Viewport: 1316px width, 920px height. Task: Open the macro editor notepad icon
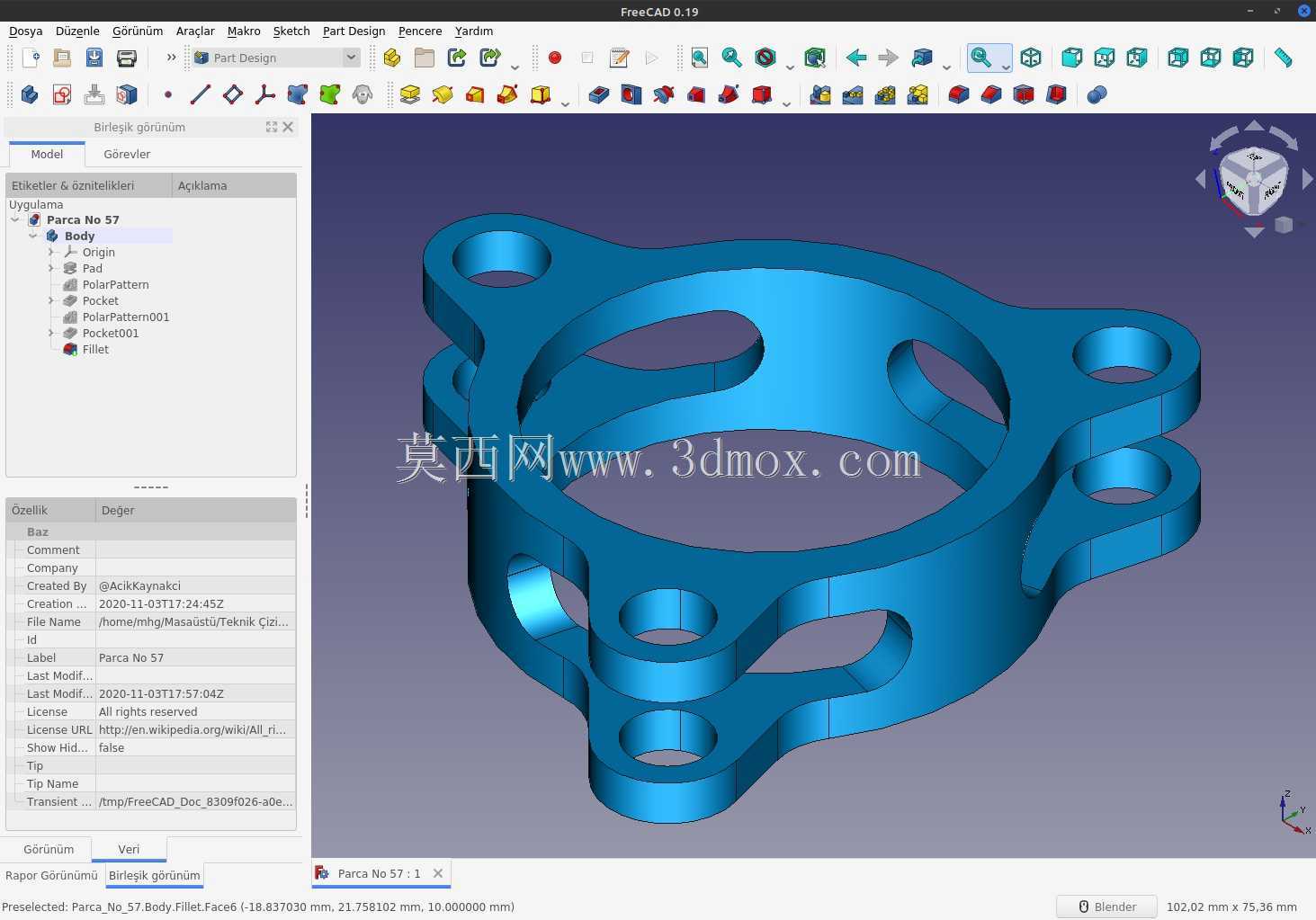pyautogui.click(x=620, y=58)
